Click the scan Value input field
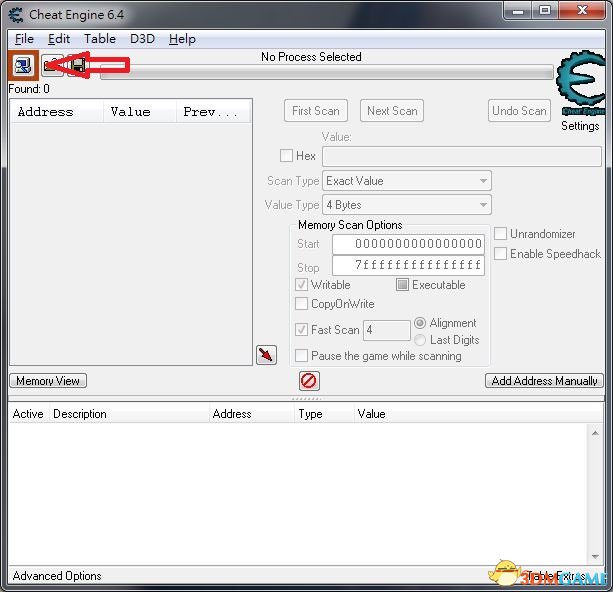This screenshot has width=613, height=592. (x=462, y=156)
